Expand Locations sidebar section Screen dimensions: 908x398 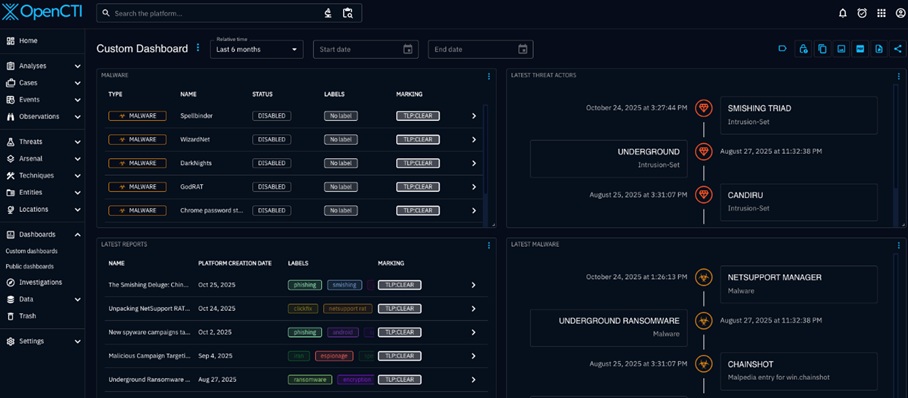(78, 209)
